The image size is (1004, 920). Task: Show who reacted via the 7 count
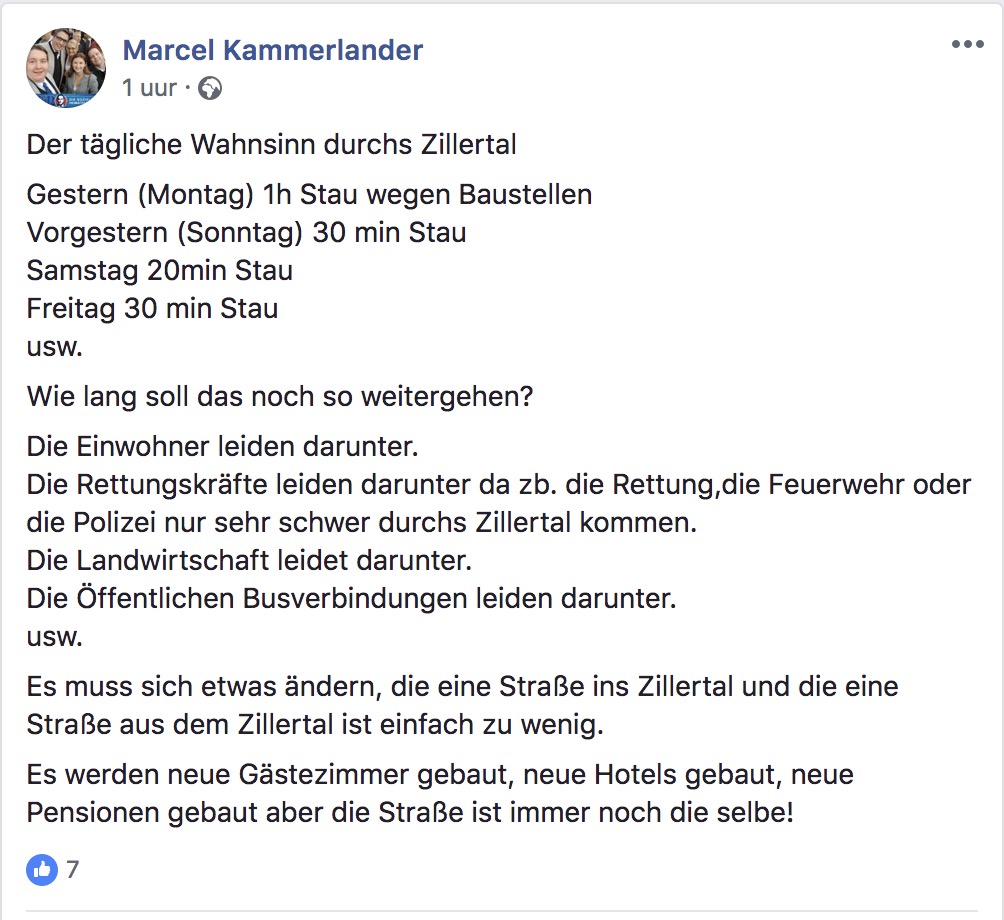tap(72, 870)
